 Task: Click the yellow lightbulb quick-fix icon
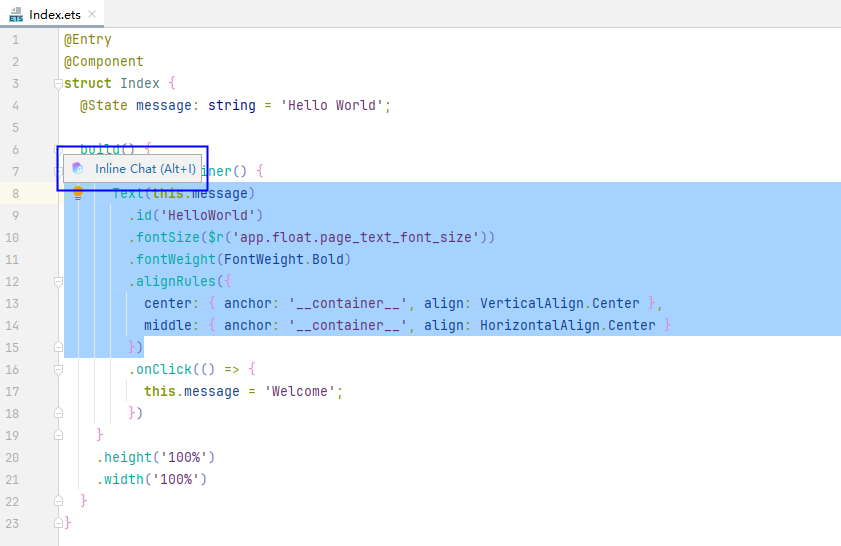(x=78, y=193)
